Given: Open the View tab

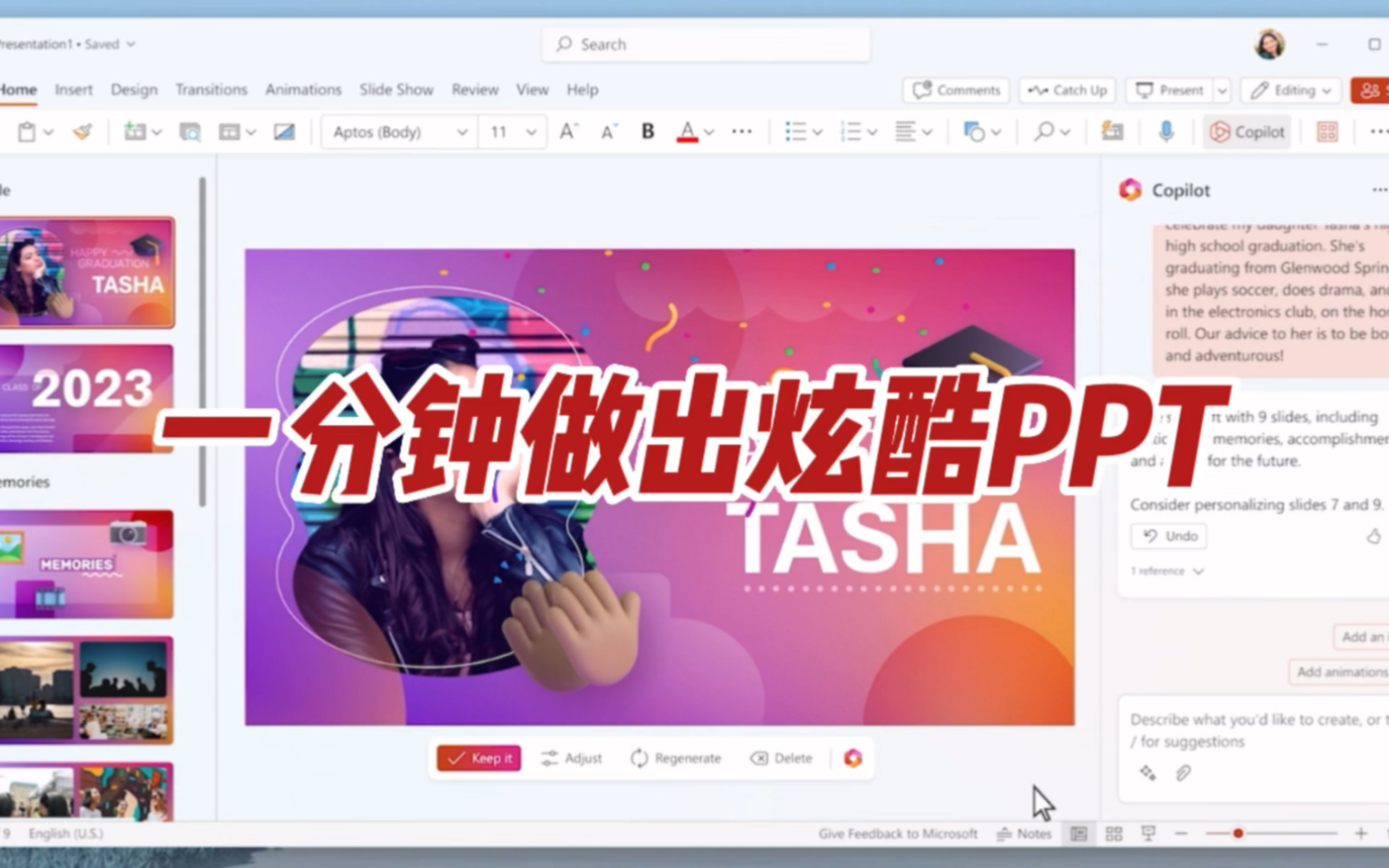Looking at the screenshot, I should (x=532, y=90).
